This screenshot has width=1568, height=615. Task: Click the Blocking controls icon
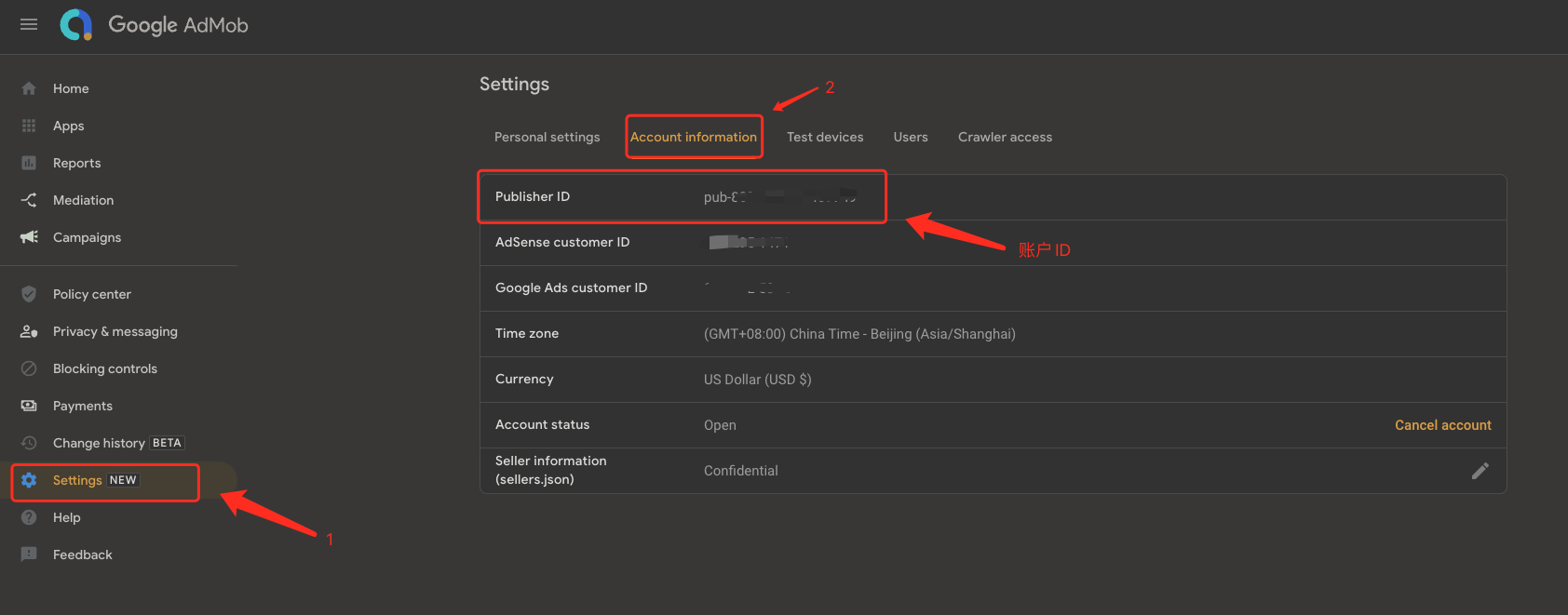coord(29,368)
